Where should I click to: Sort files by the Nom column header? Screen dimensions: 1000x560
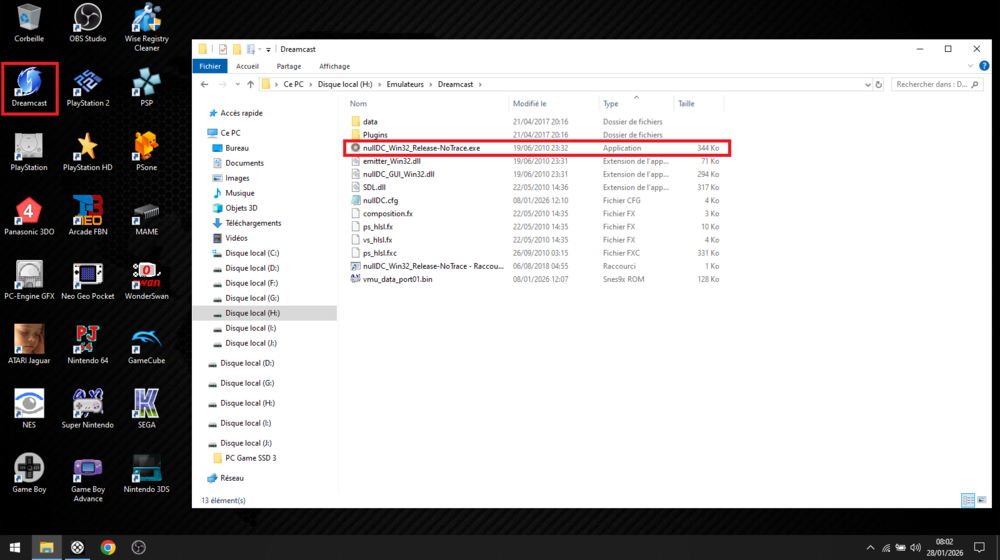[x=359, y=104]
